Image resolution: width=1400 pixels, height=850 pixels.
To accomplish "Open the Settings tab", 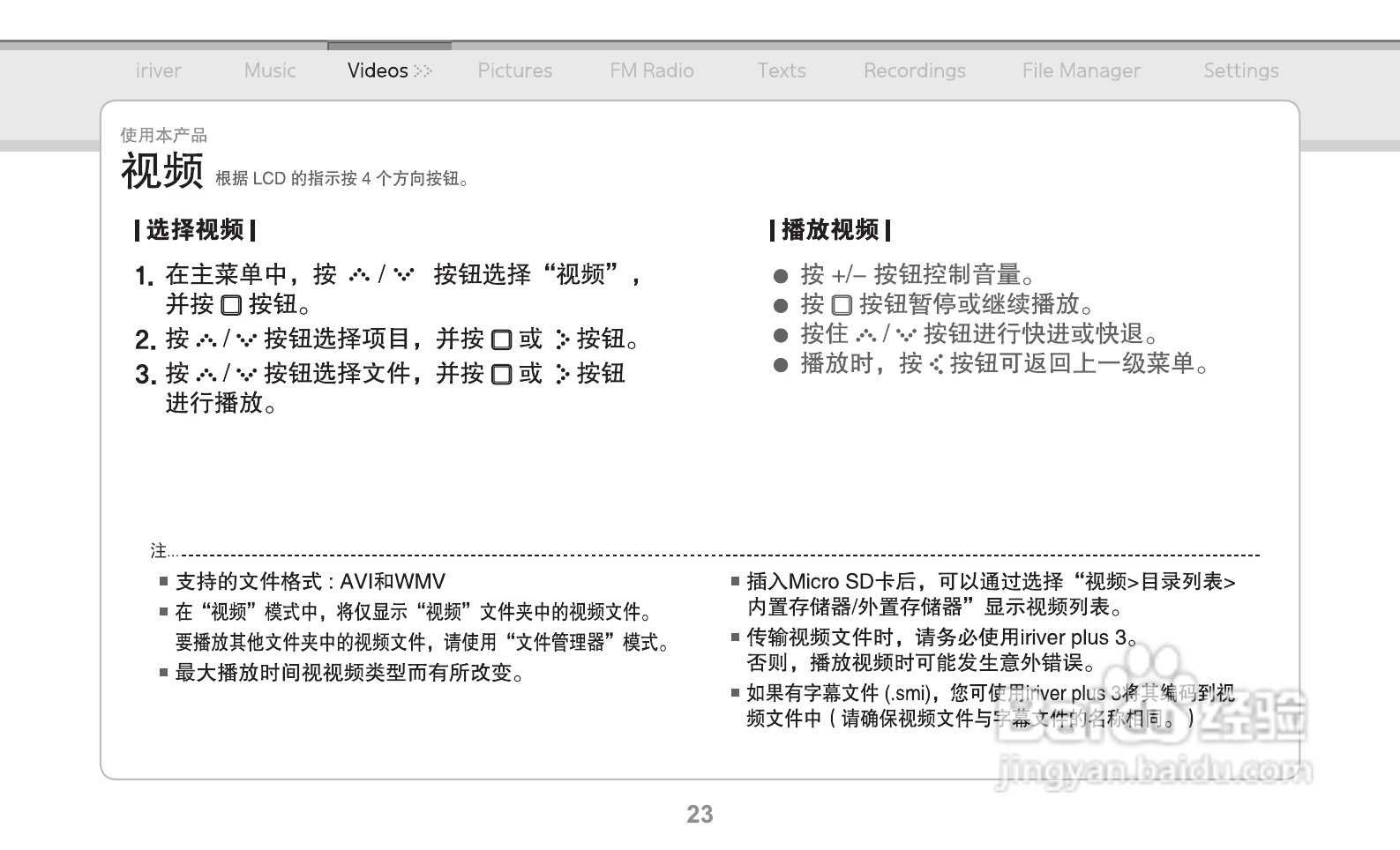I will [x=1241, y=71].
